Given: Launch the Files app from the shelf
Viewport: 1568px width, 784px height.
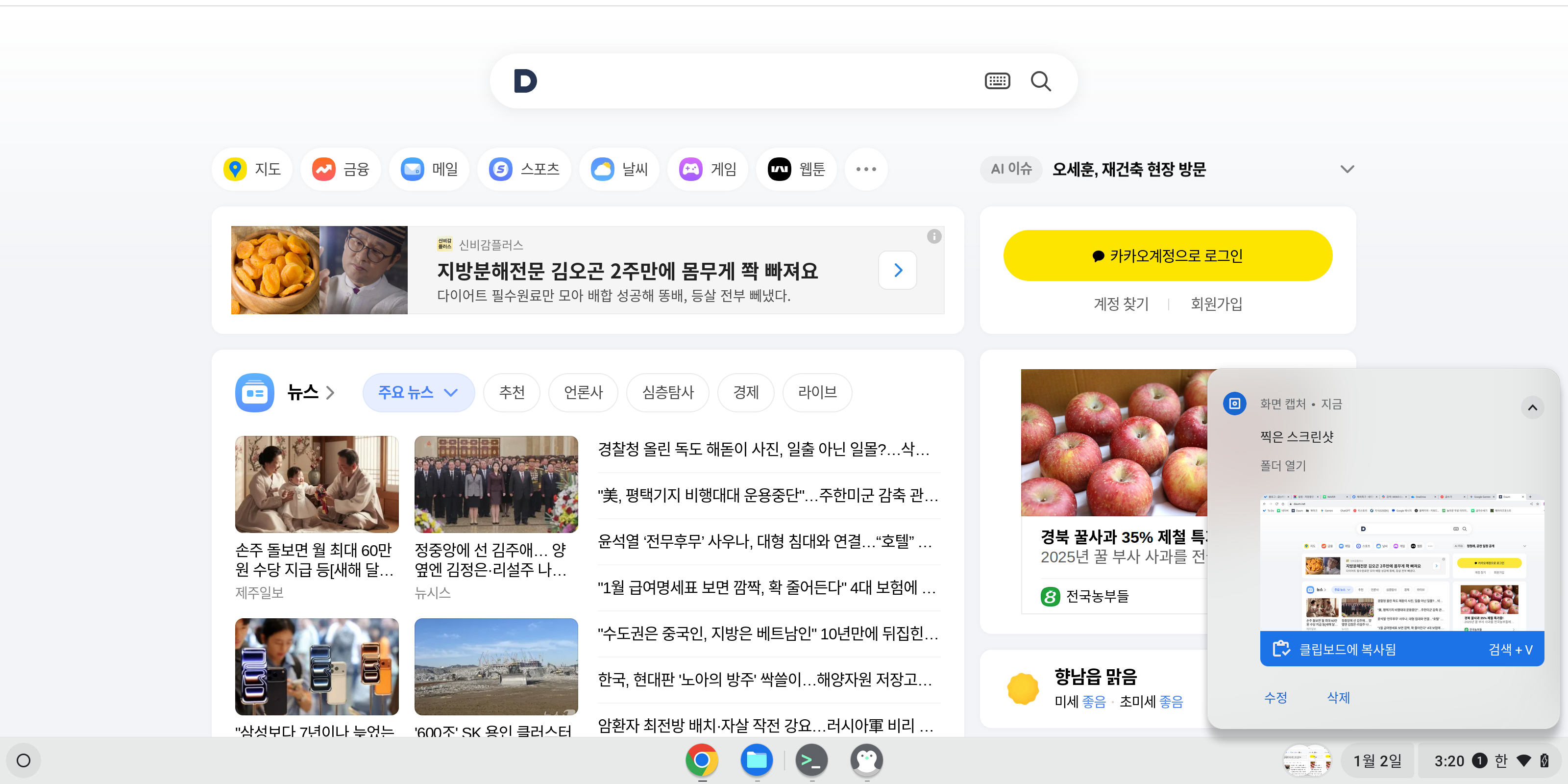Looking at the screenshot, I should 757,759.
